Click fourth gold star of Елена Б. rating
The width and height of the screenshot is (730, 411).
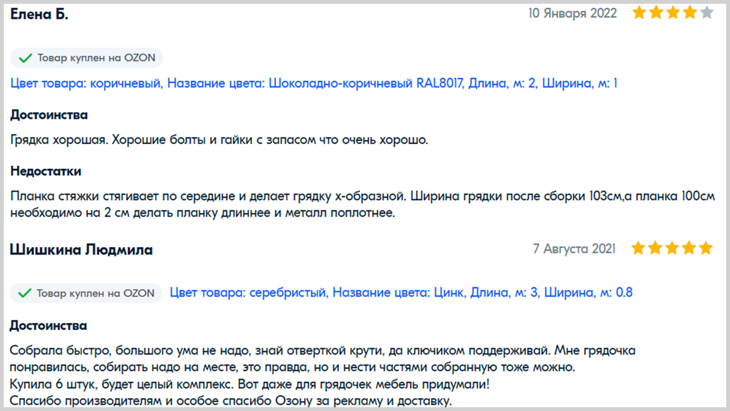tap(689, 13)
